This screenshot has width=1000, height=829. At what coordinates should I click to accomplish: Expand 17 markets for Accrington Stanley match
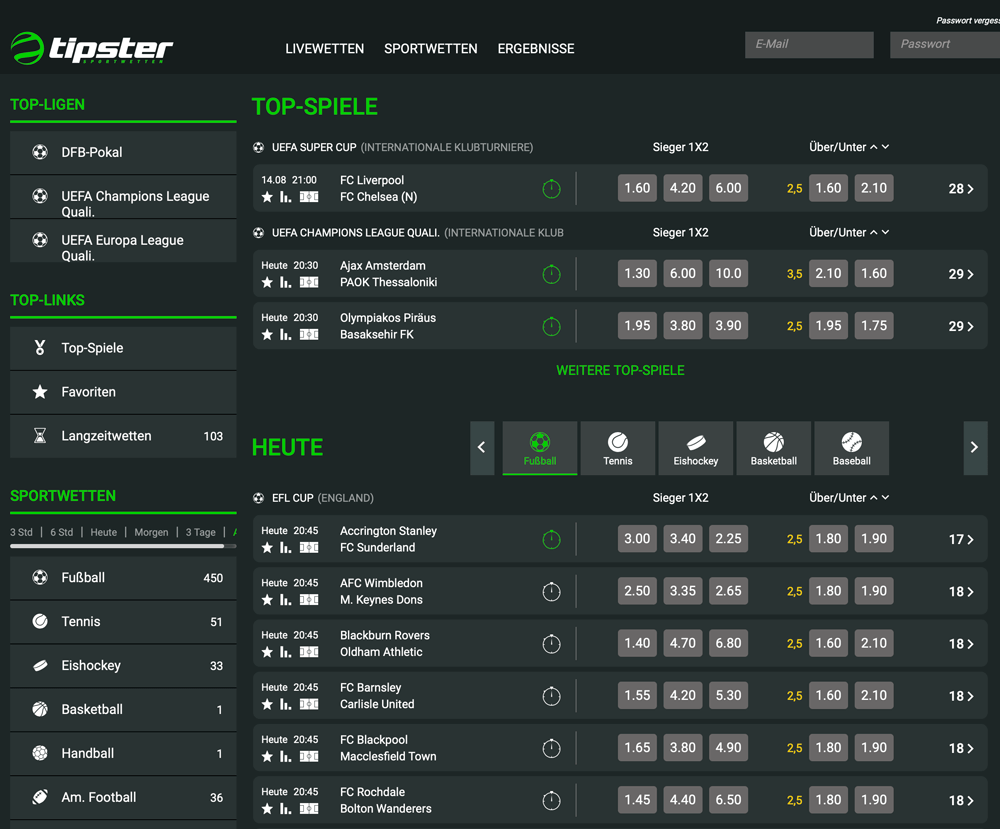[x=961, y=539]
